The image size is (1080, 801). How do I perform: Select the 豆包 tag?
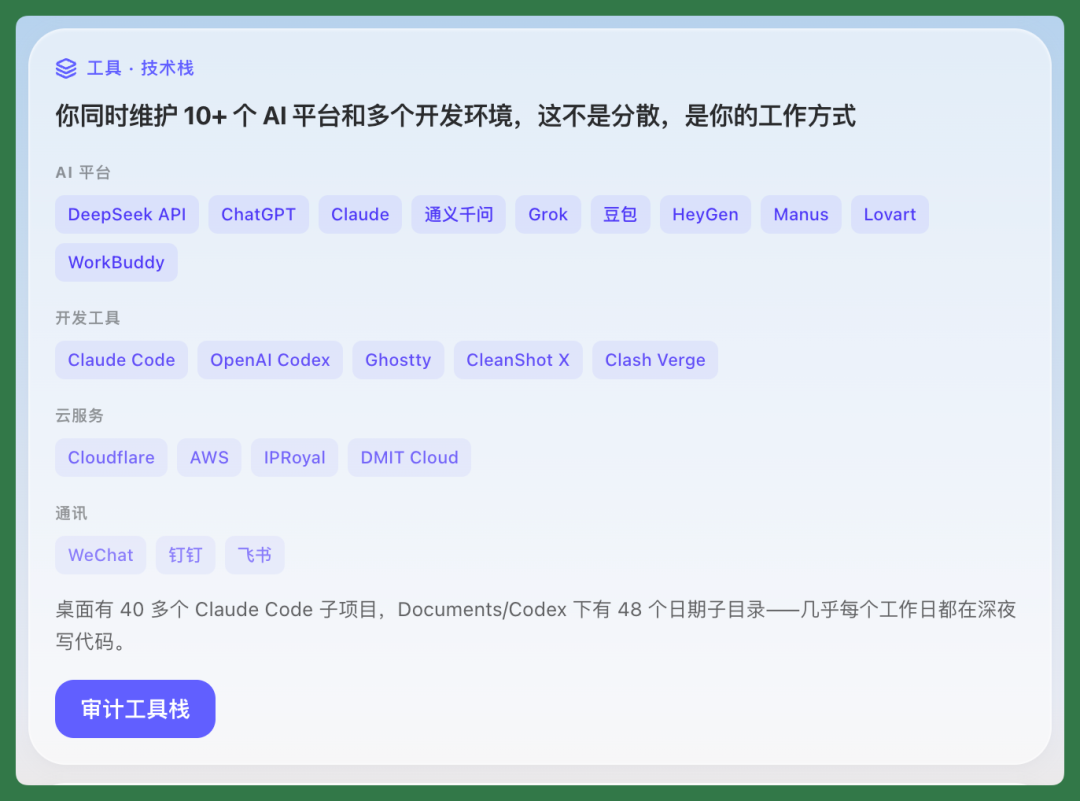tap(620, 214)
